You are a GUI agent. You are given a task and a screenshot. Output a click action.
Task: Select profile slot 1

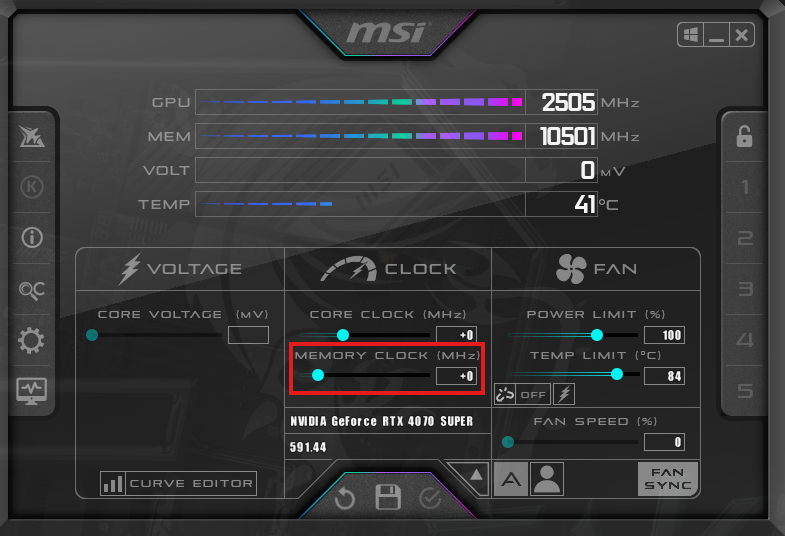[745, 187]
